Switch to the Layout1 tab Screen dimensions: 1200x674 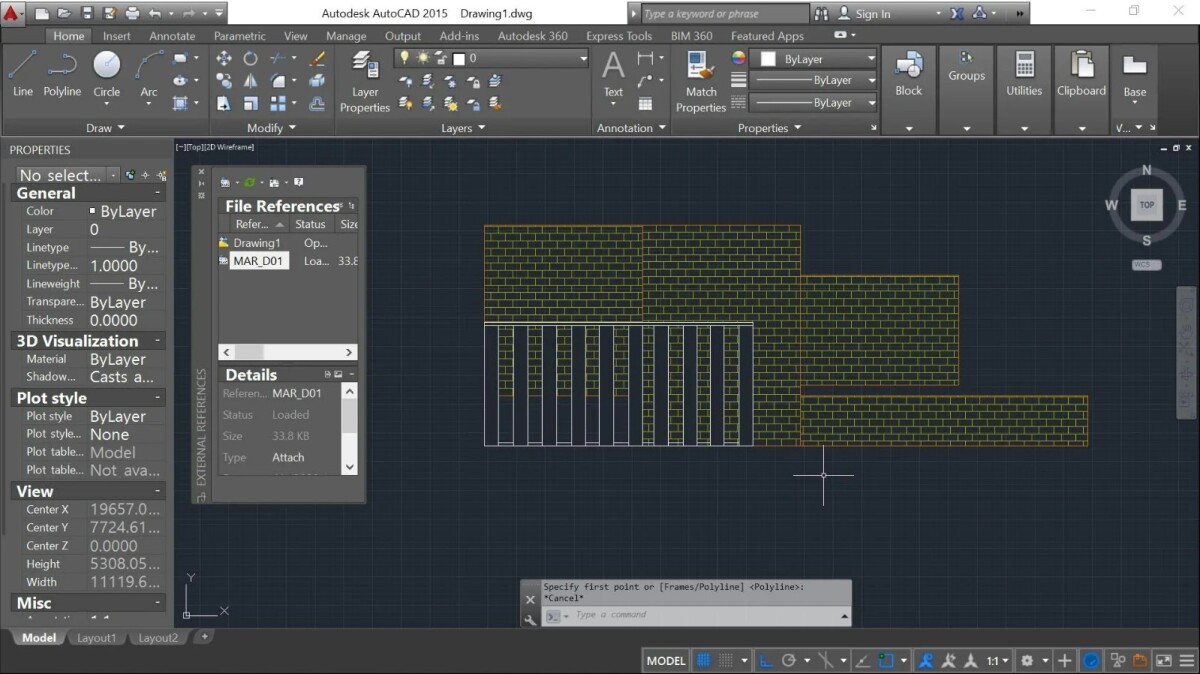tap(96, 637)
